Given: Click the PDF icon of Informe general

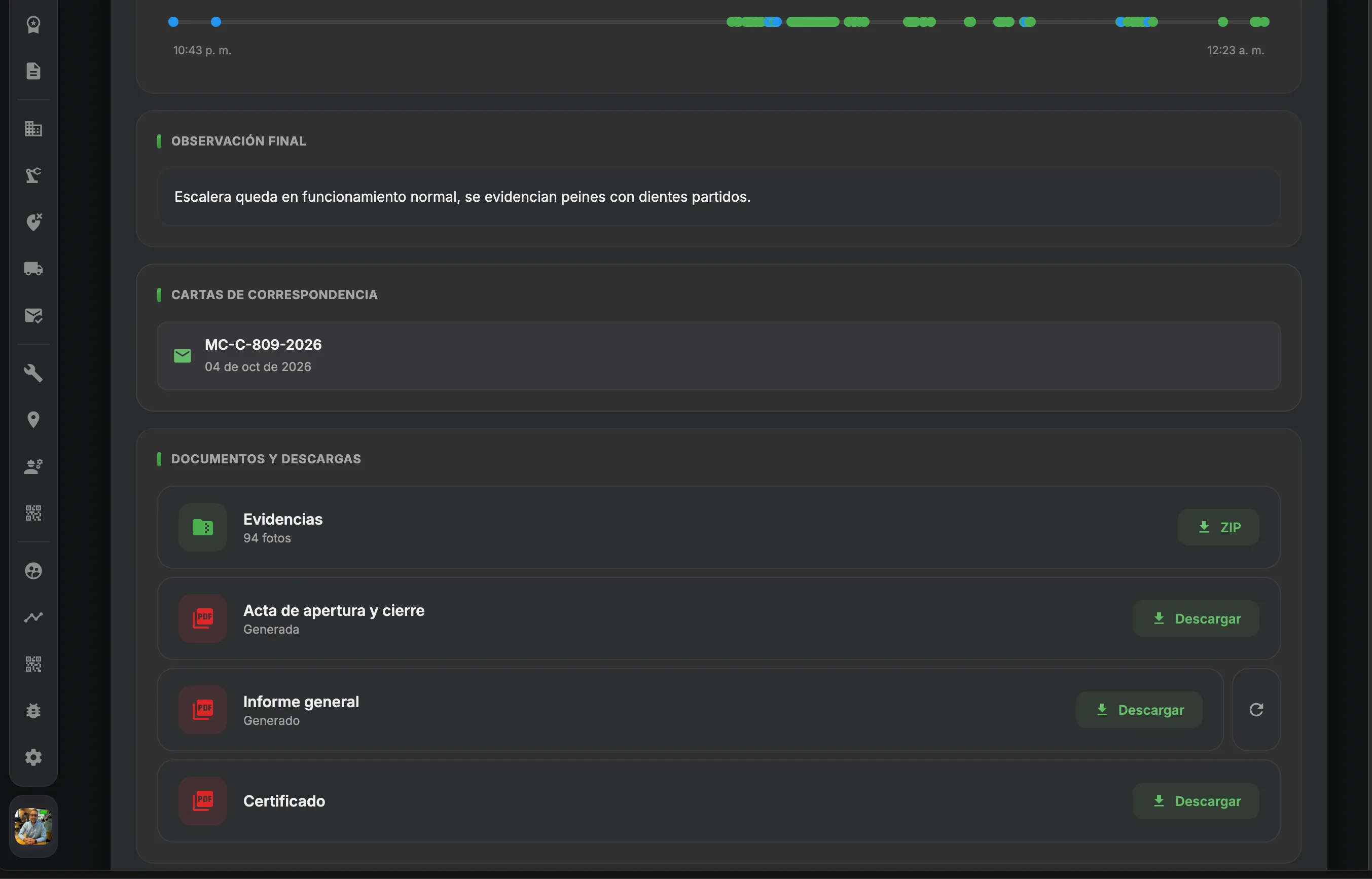Looking at the screenshot, I should tap(203, 710).
